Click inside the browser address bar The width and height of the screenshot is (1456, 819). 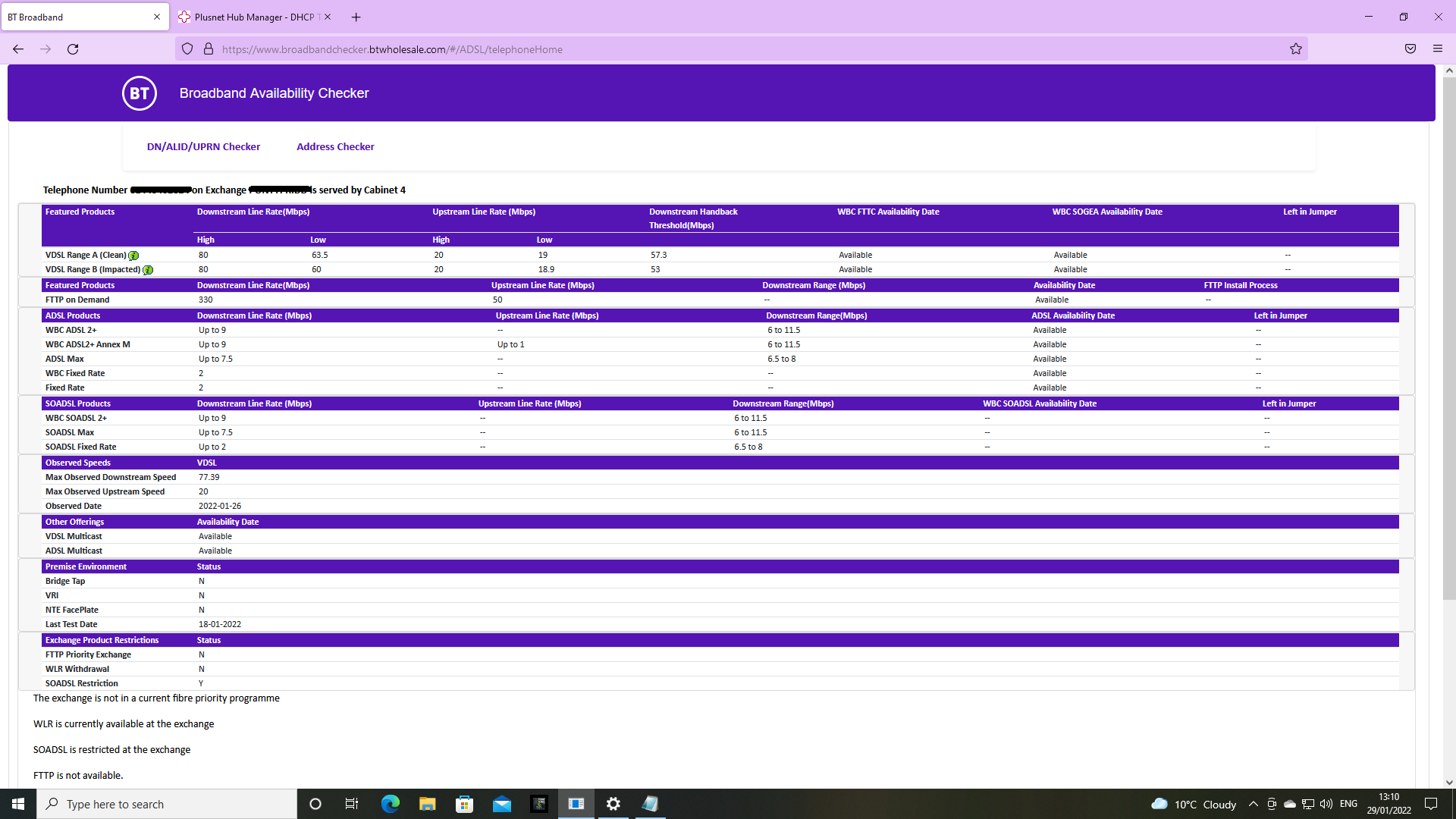coord(531,49)
